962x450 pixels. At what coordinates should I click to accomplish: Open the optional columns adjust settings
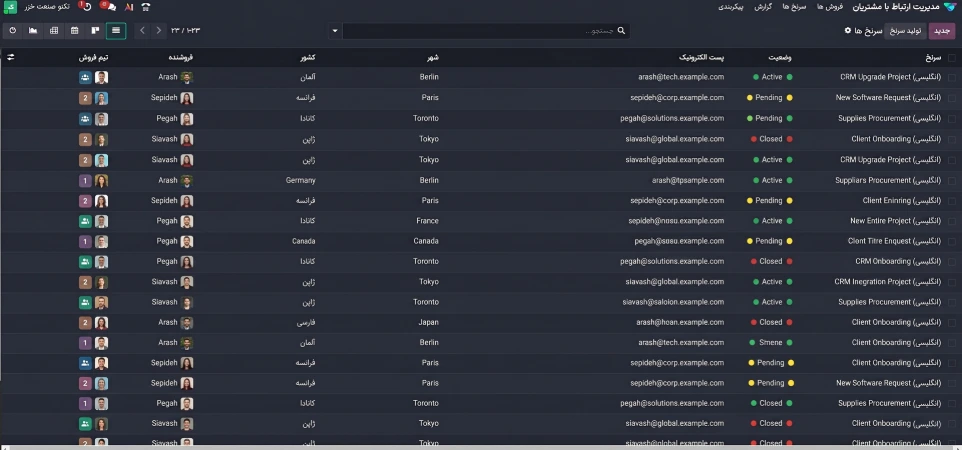coord(10,57)
